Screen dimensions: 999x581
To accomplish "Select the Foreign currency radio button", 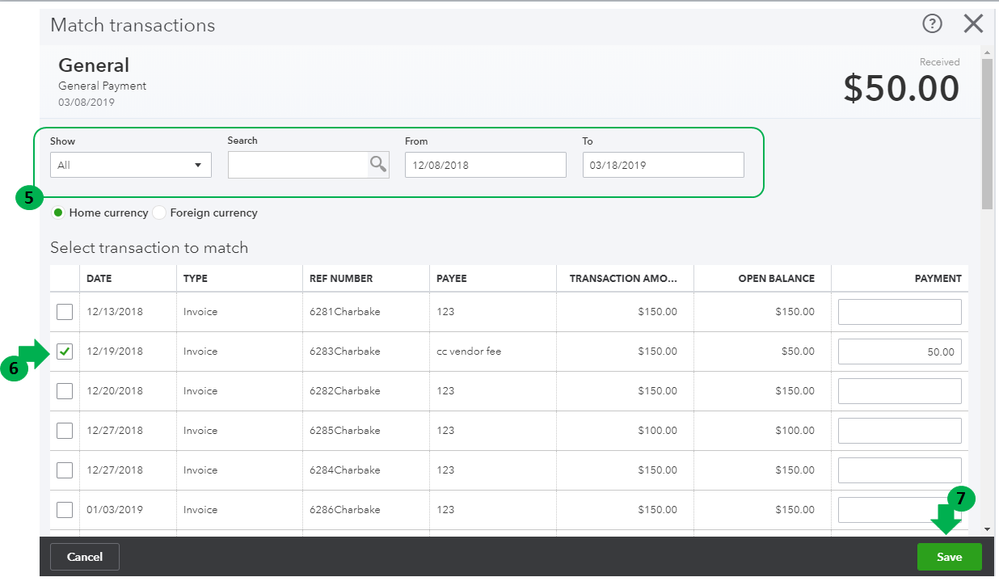I will click(160, 213).
